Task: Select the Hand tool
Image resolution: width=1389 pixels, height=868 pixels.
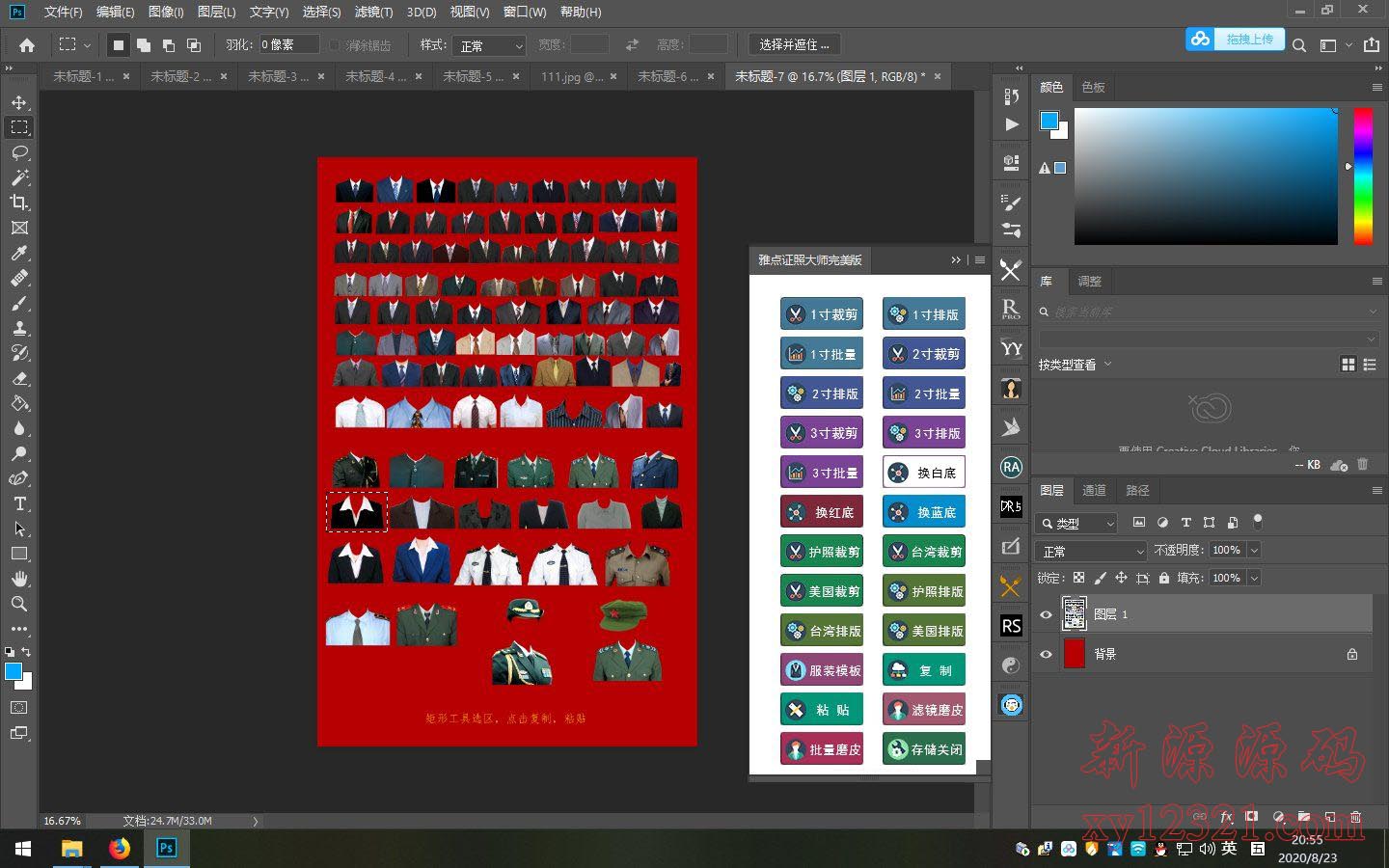Action: coord(19,579)
